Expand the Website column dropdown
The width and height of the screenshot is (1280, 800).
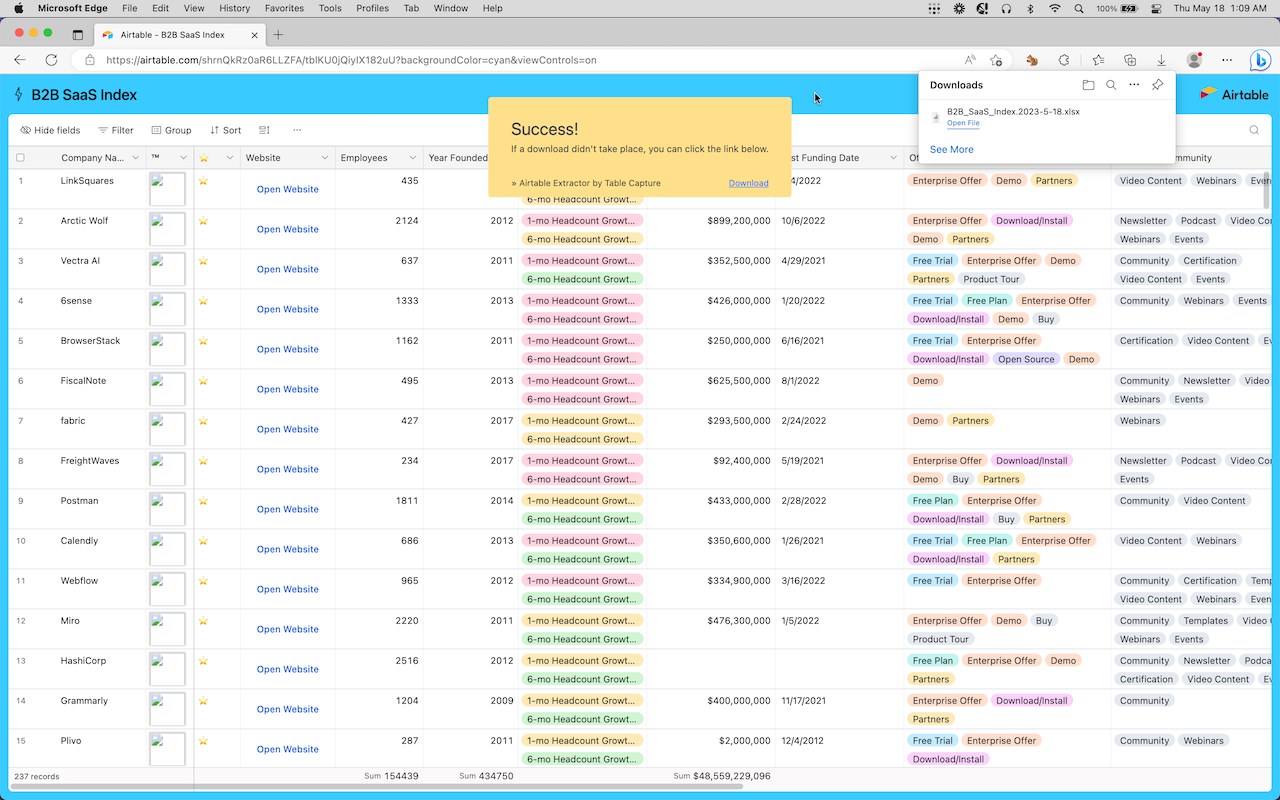tap(325, 158)
